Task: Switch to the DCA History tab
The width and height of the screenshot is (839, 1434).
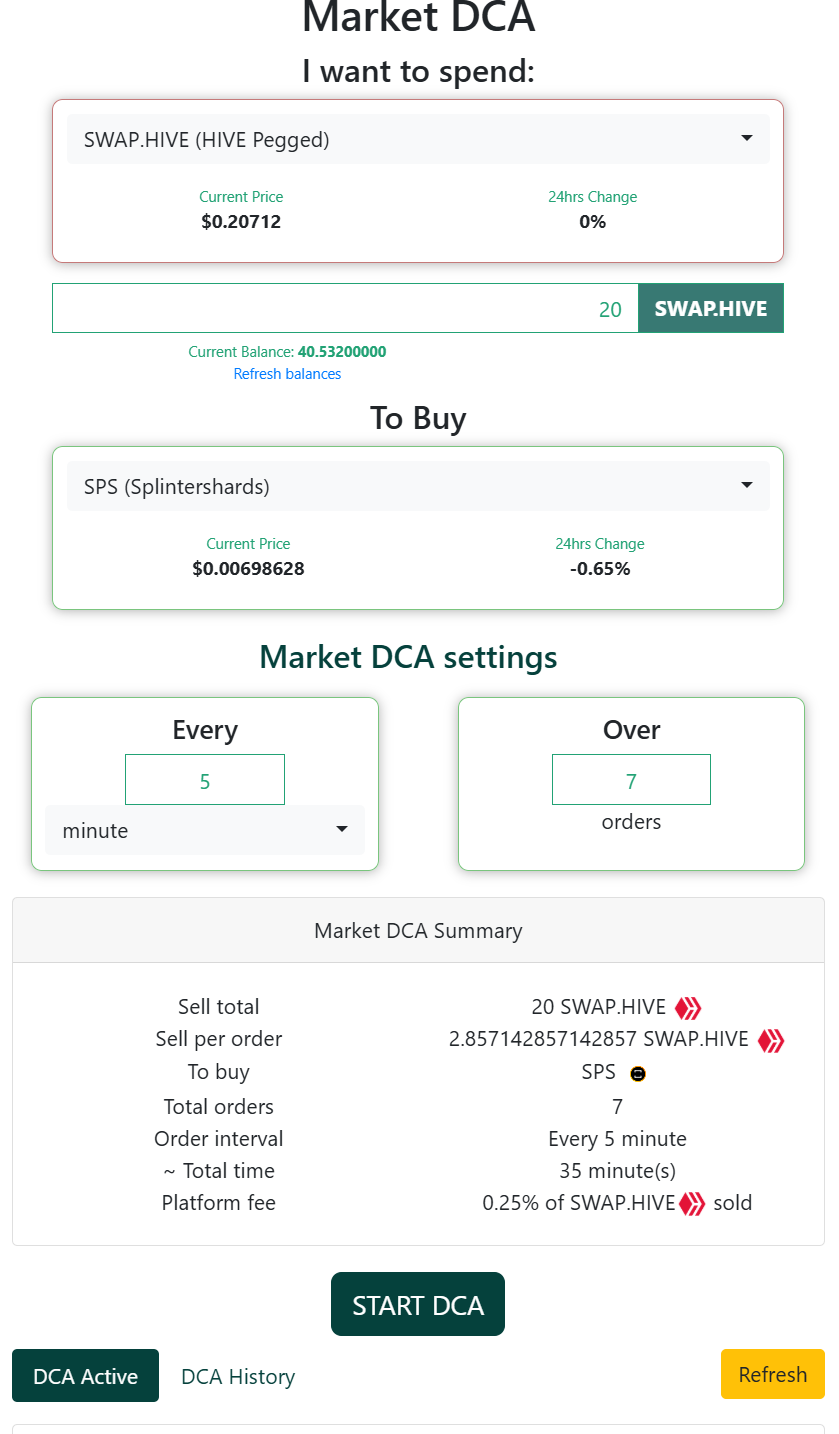Action: (x=238, y=1377)
